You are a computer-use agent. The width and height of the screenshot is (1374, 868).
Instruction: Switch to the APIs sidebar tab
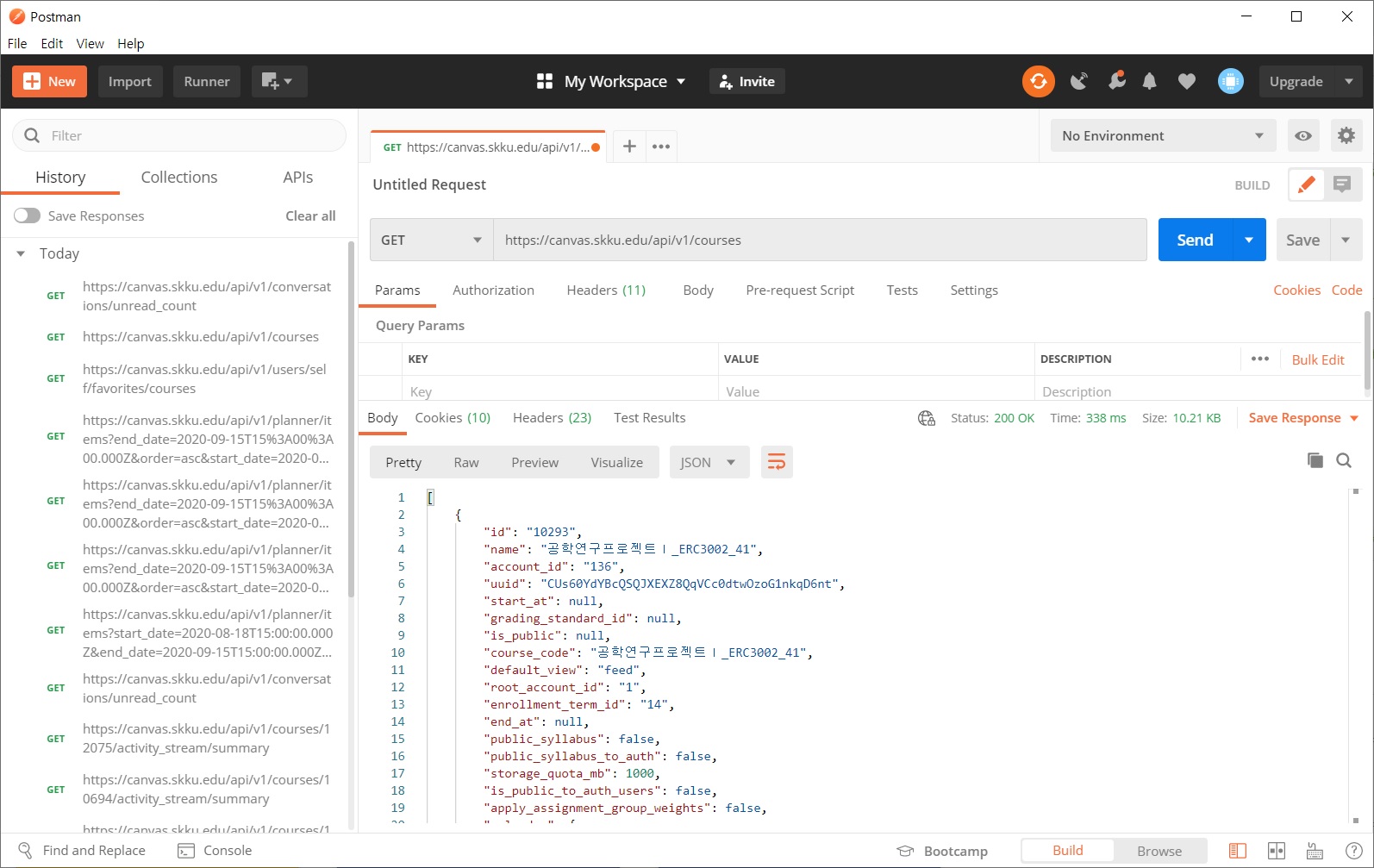click(298, 177)
